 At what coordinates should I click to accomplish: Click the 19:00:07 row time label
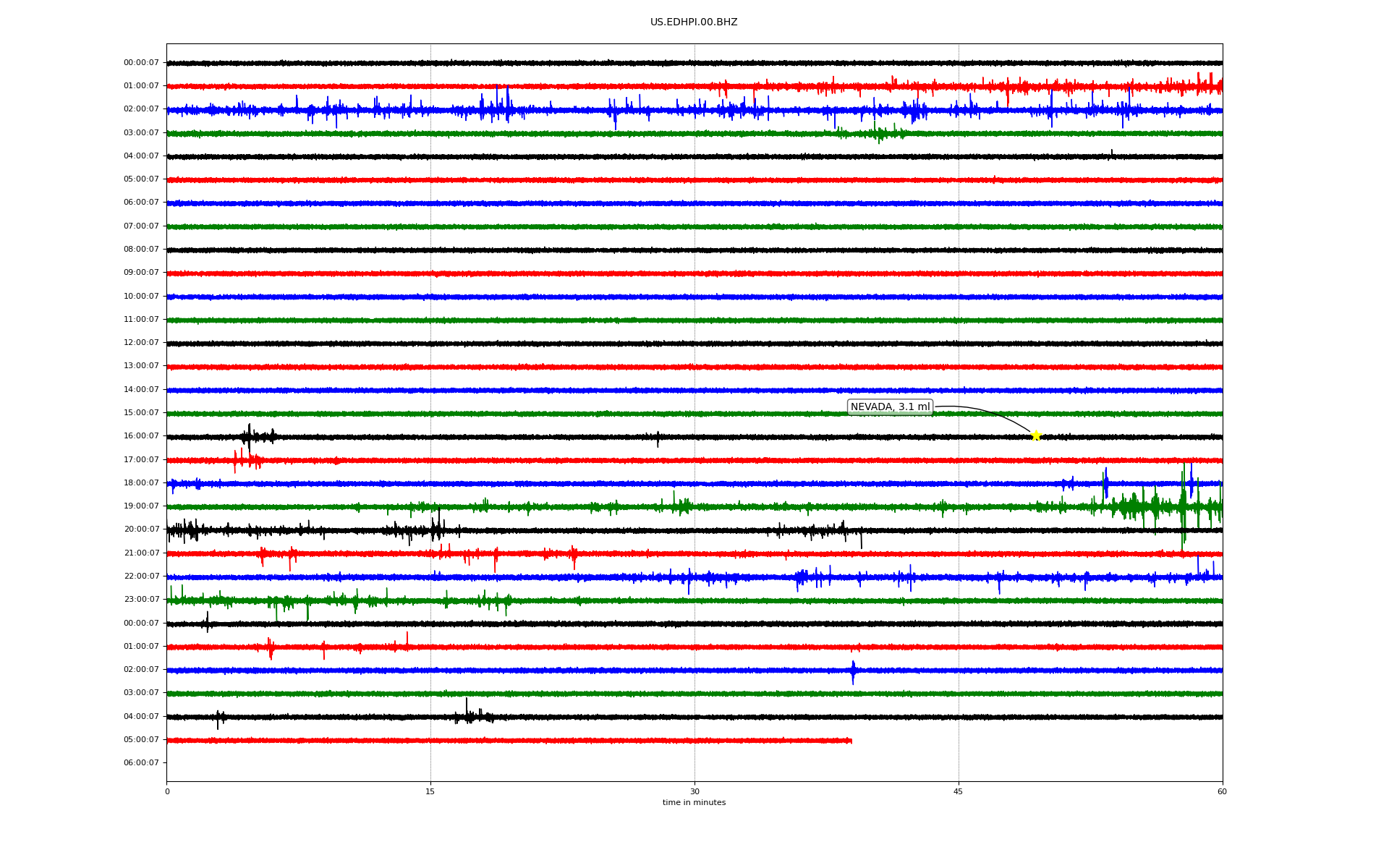[141, 506]
